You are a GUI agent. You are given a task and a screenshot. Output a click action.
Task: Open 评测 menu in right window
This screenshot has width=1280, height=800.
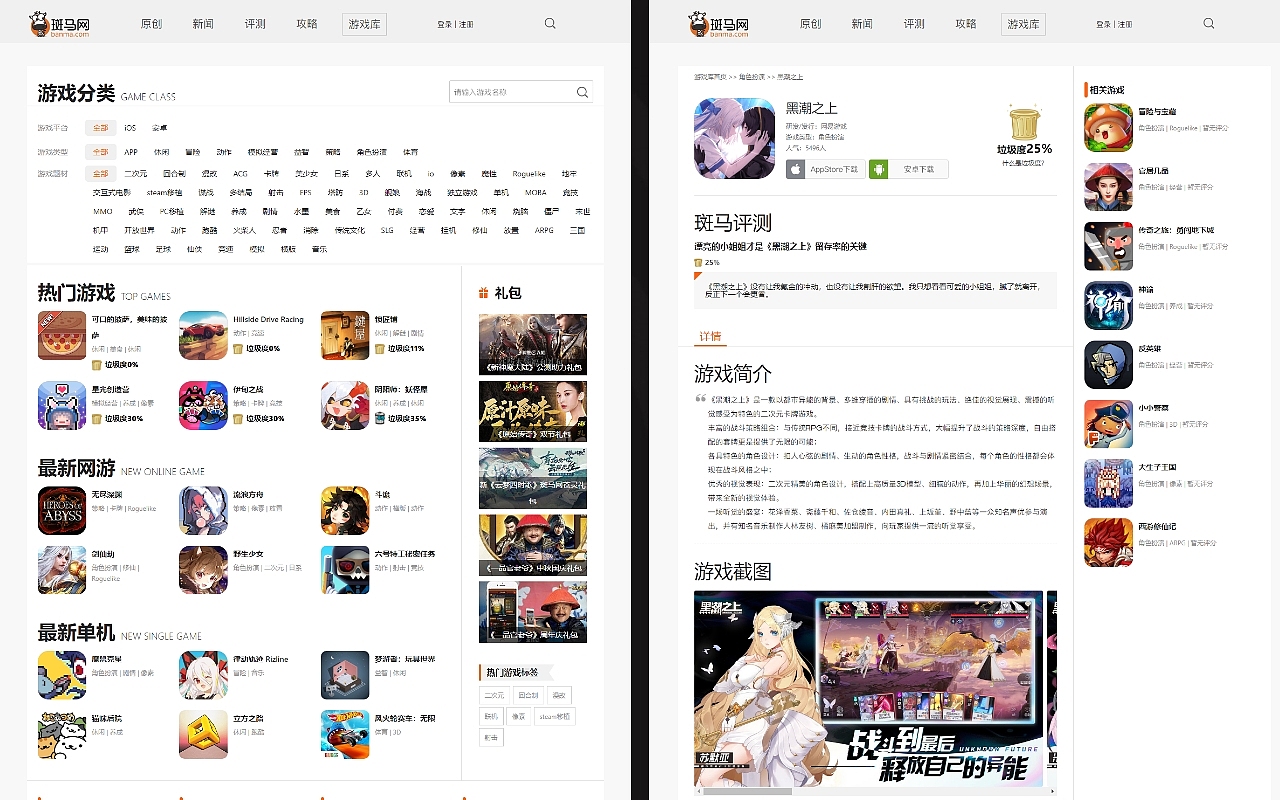pyautogui.click(x=914, y=24)
